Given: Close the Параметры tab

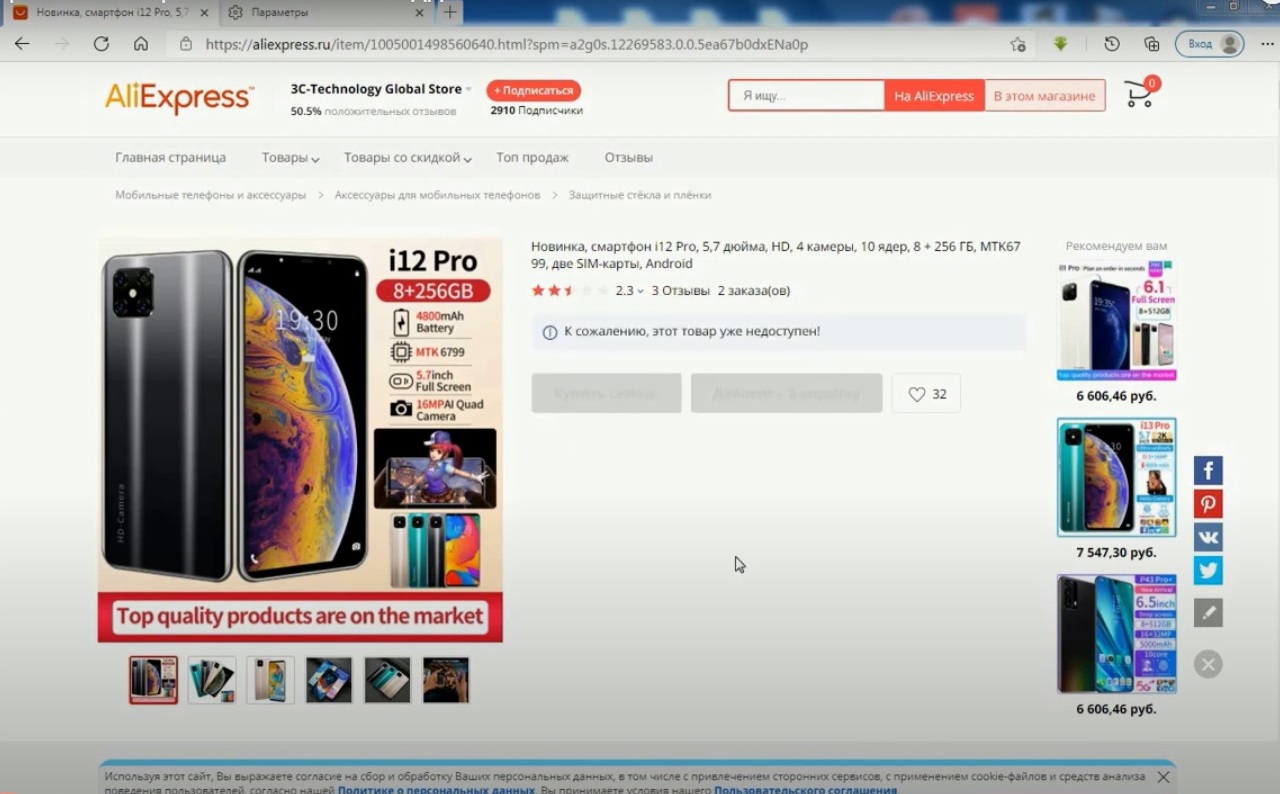Looking at the screenshot, I should [x=418, y=12].
